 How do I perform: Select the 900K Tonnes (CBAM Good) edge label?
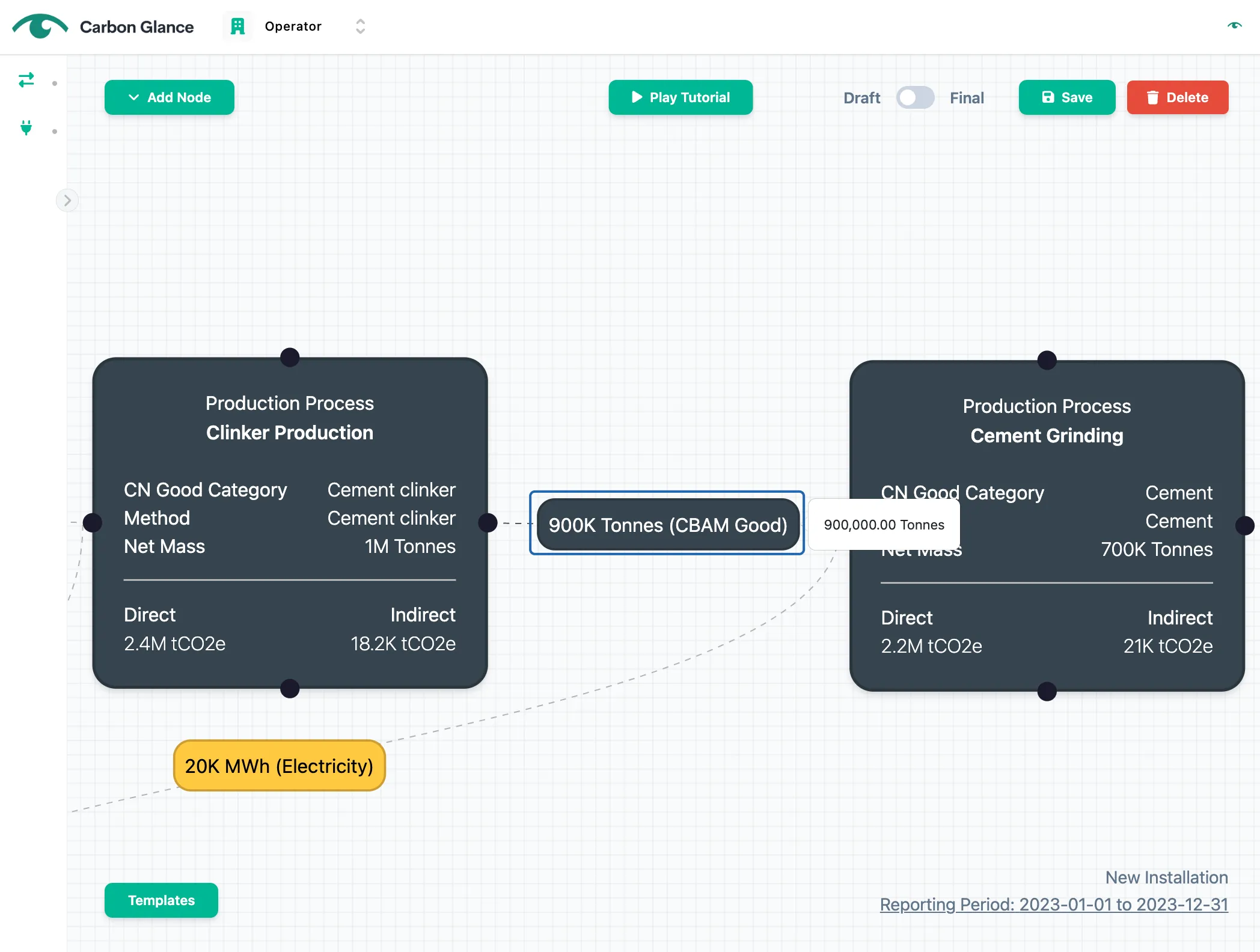pyautogui.click(x=668, y=525)
